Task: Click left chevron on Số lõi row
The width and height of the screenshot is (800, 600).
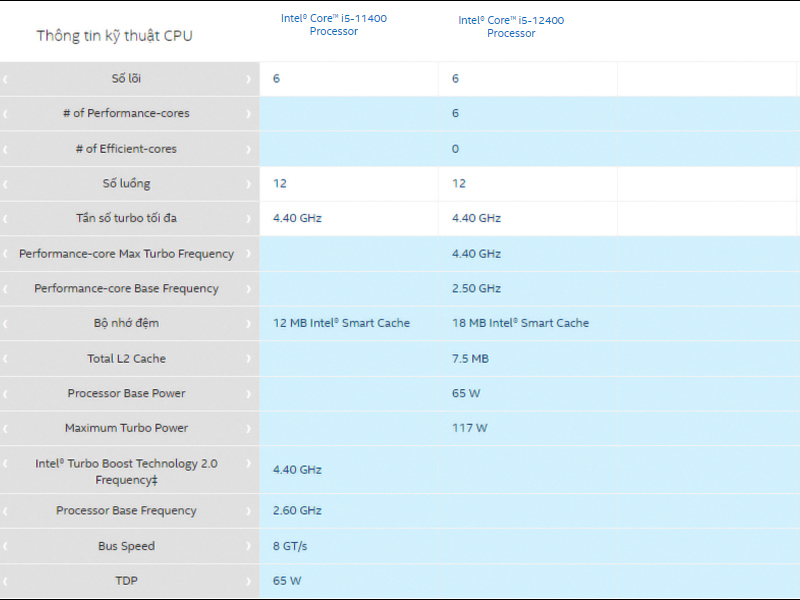Action: point(5,79)
